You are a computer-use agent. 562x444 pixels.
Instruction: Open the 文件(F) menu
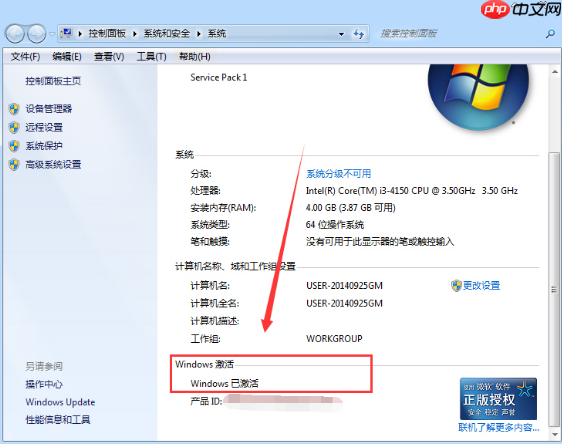[x=25, y=57]
